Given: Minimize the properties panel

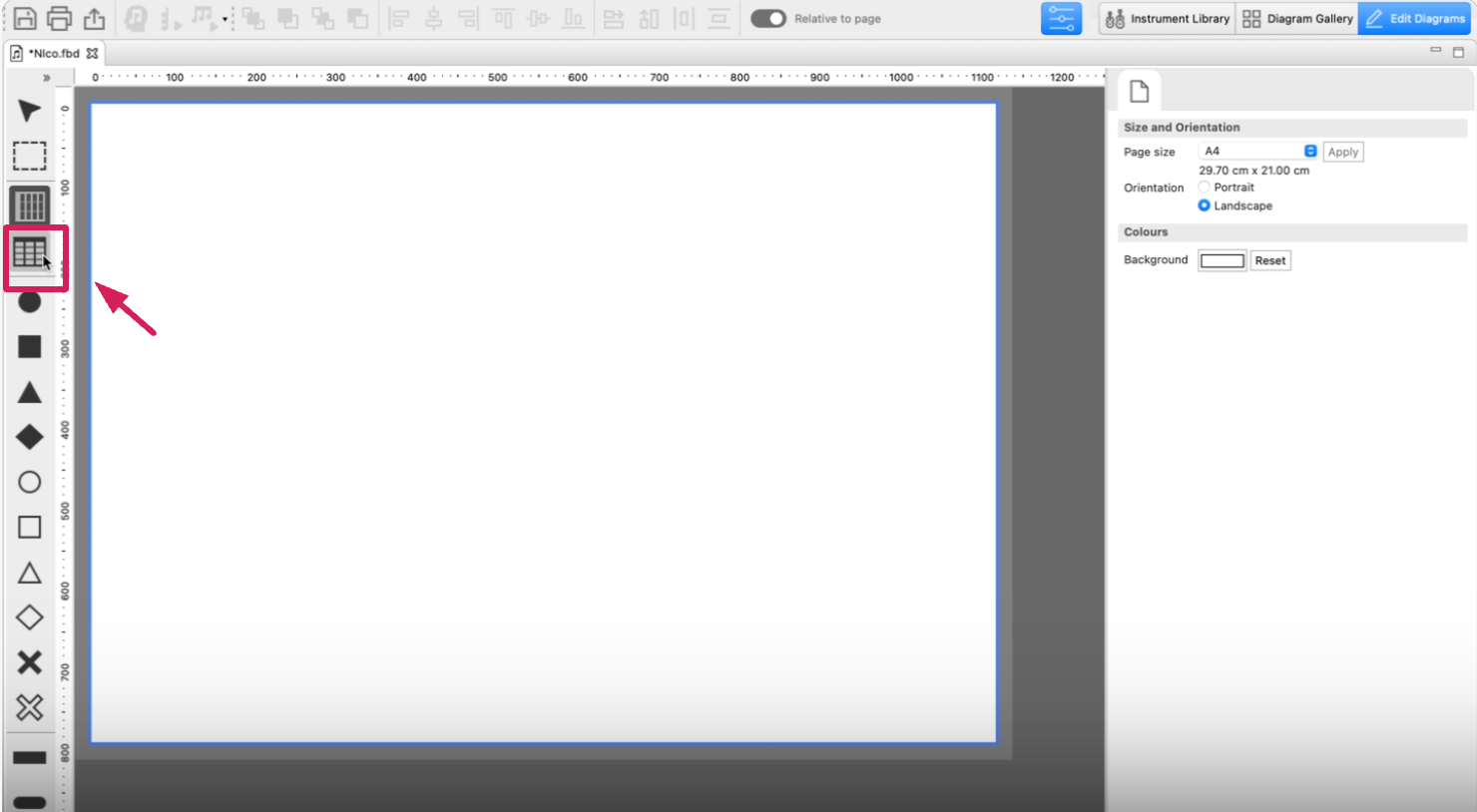Looking at the screenshot, I should tap(1435, 50).
